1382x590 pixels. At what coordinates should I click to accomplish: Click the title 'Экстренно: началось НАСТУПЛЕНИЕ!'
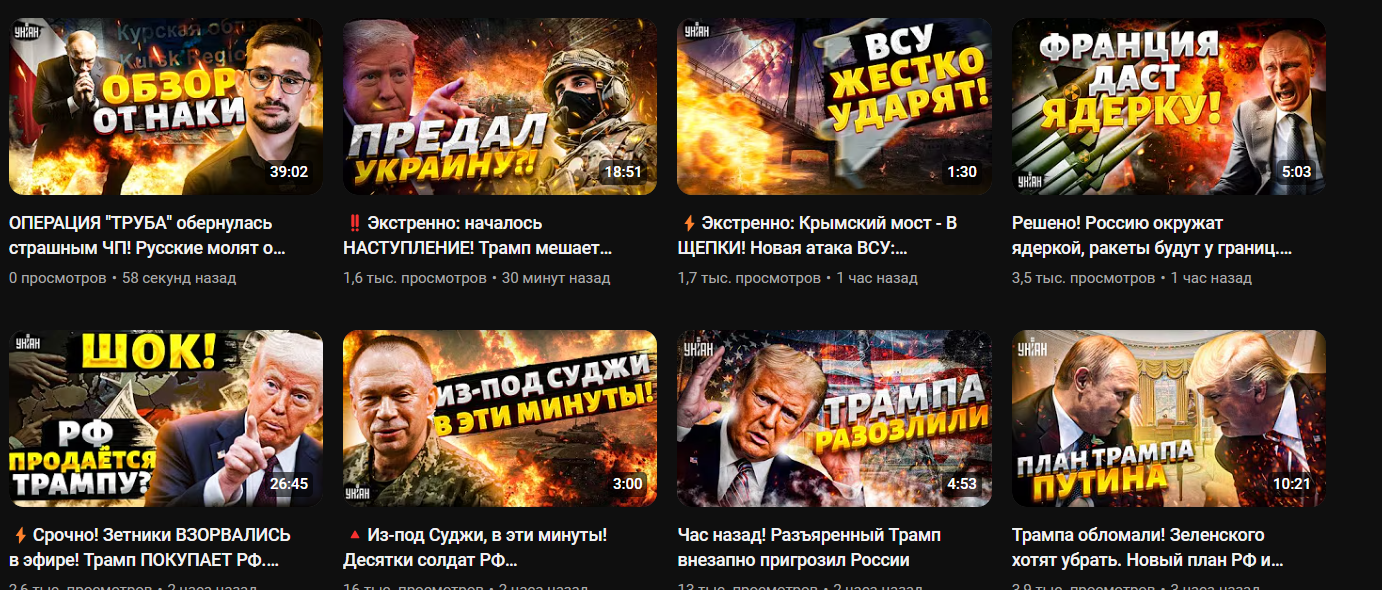tap(478, 235)
